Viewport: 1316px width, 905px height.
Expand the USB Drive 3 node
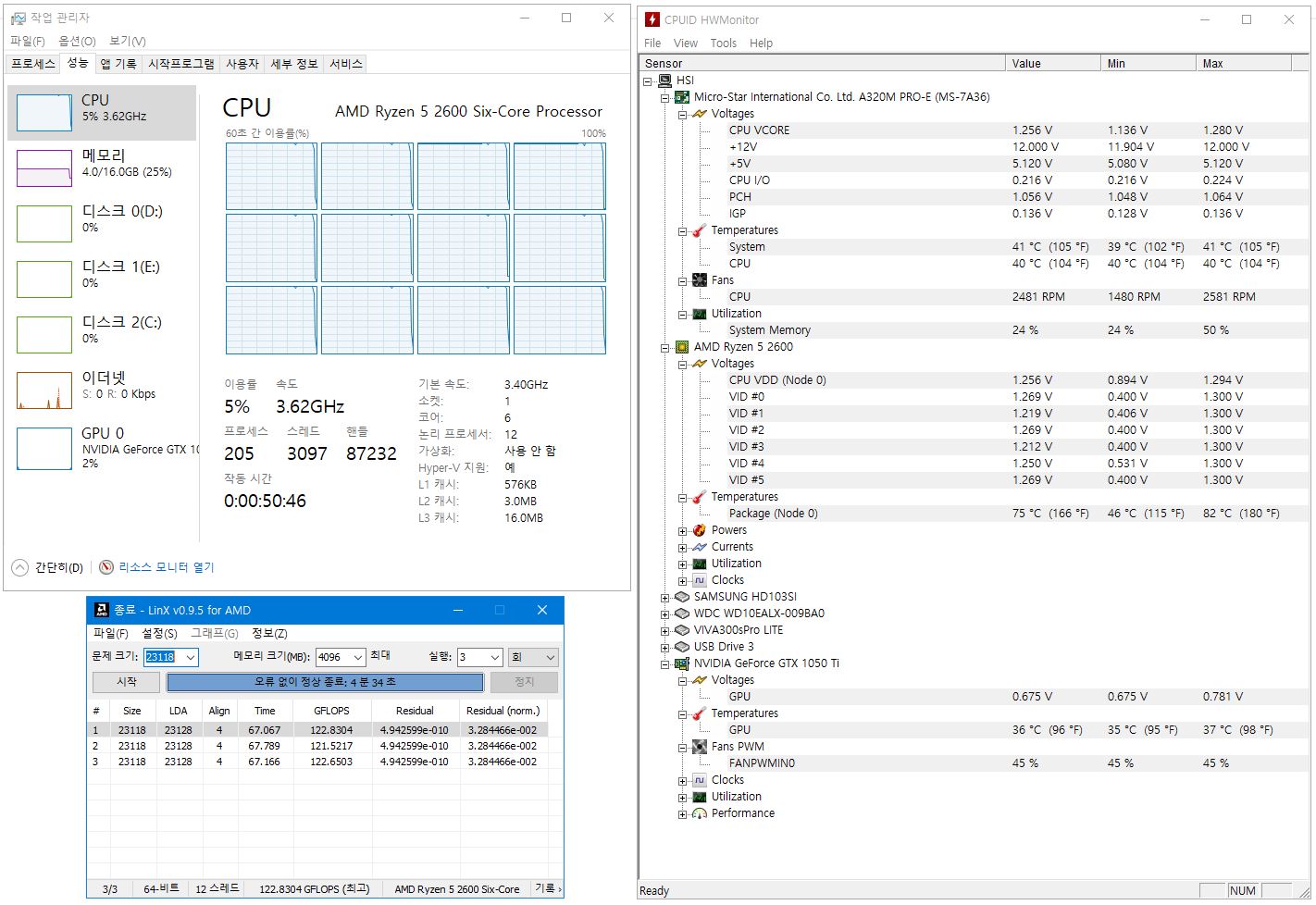tap(664, 648)
